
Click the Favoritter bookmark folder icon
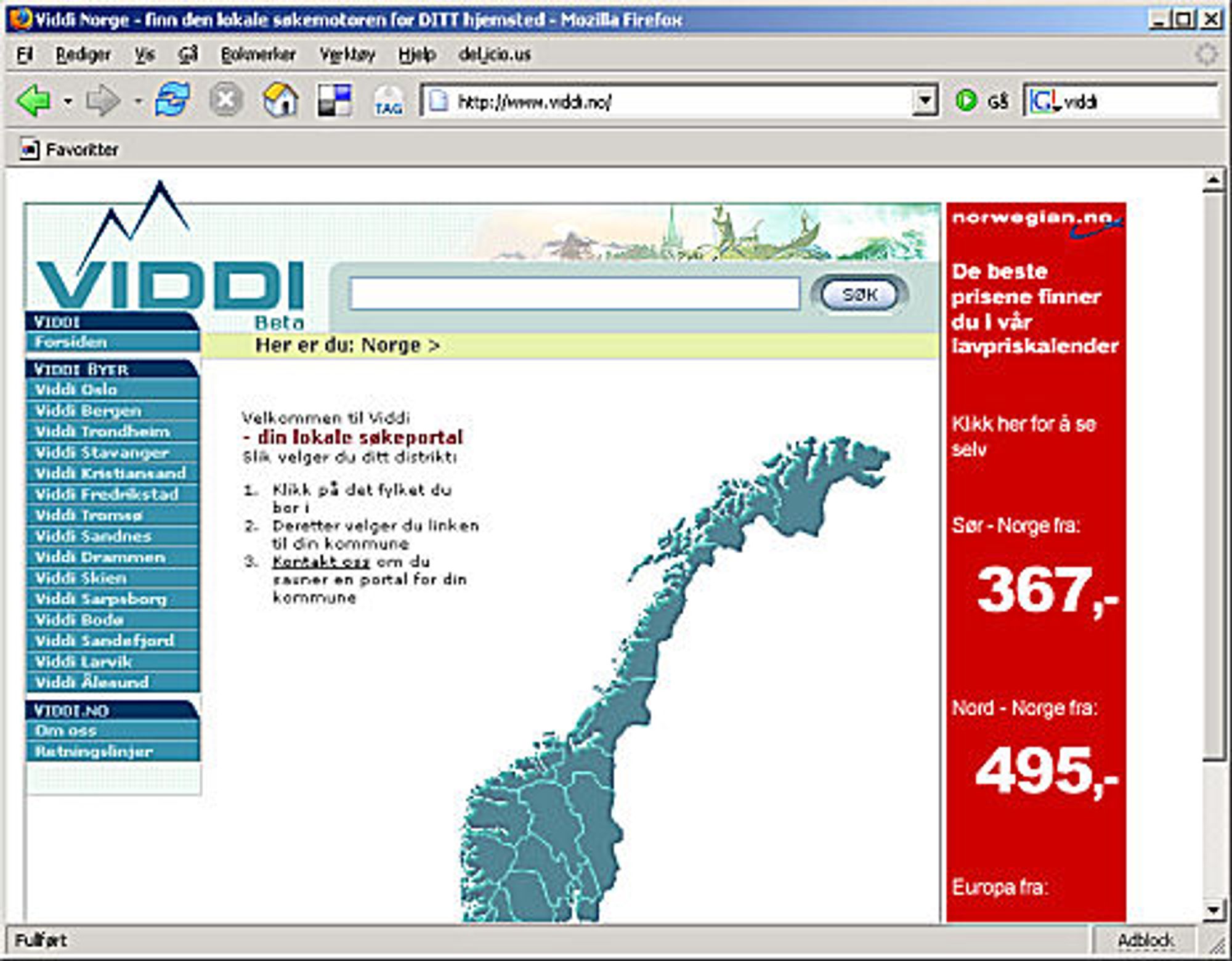(x=29, y=150)
